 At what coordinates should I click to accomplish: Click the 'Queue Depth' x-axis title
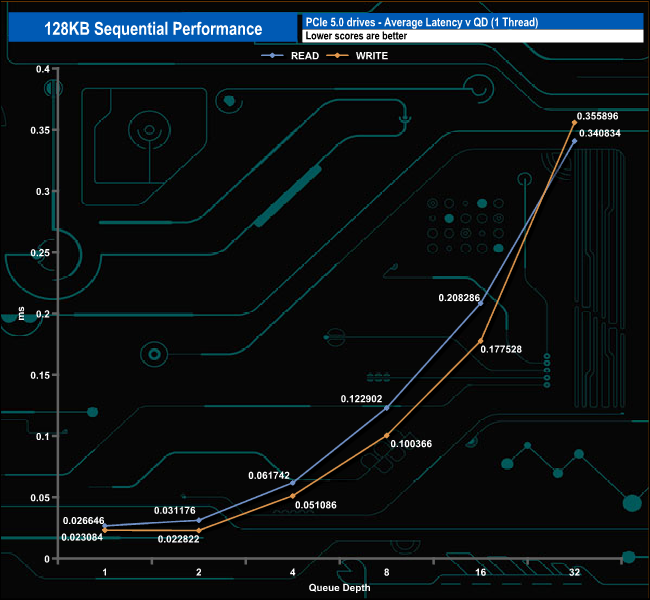click(340, 588)
